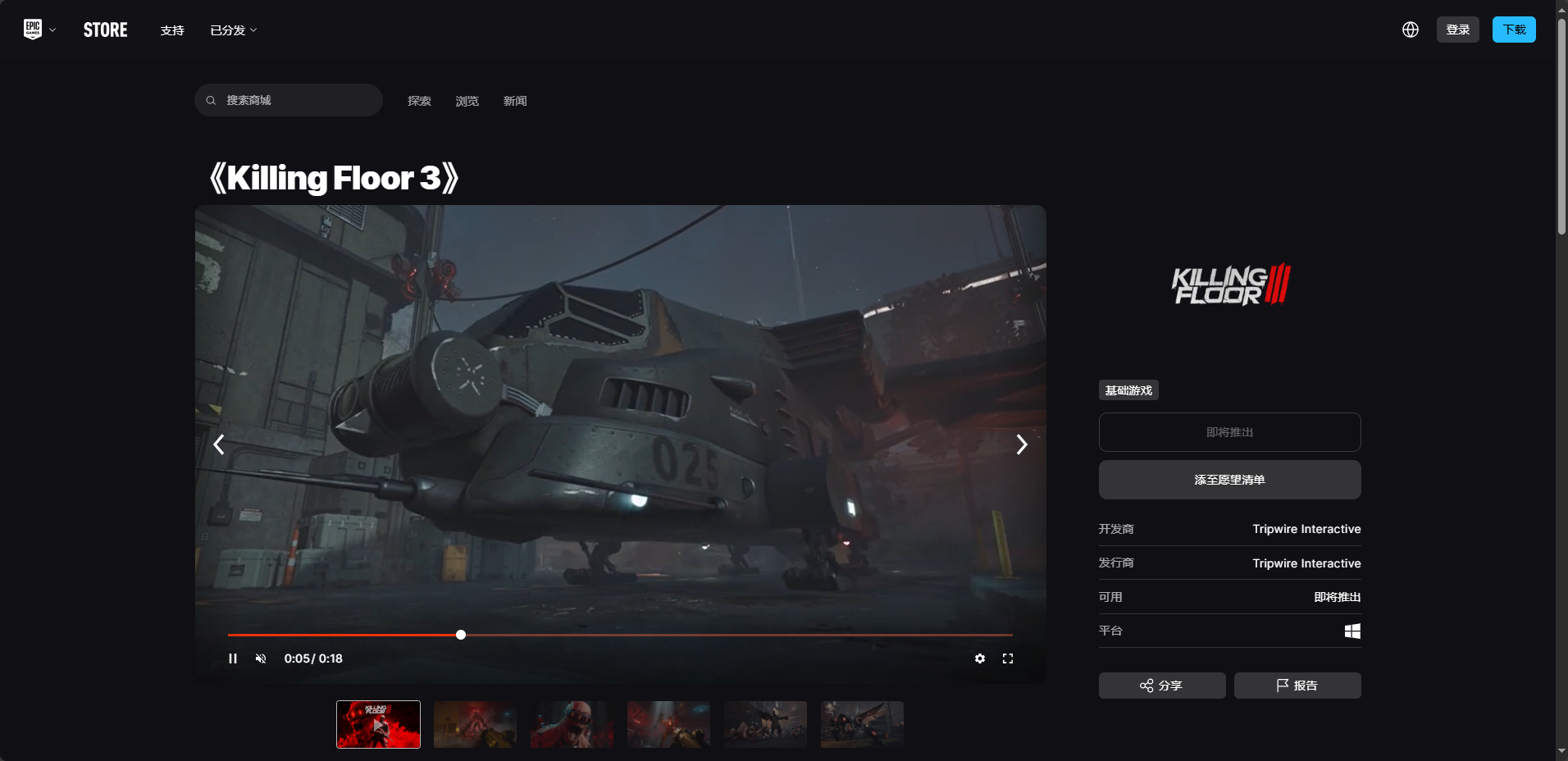The width and height of the screenshot is (1568, 761).
Task: Click the 报告 report button
Action: click(1297, 686)
